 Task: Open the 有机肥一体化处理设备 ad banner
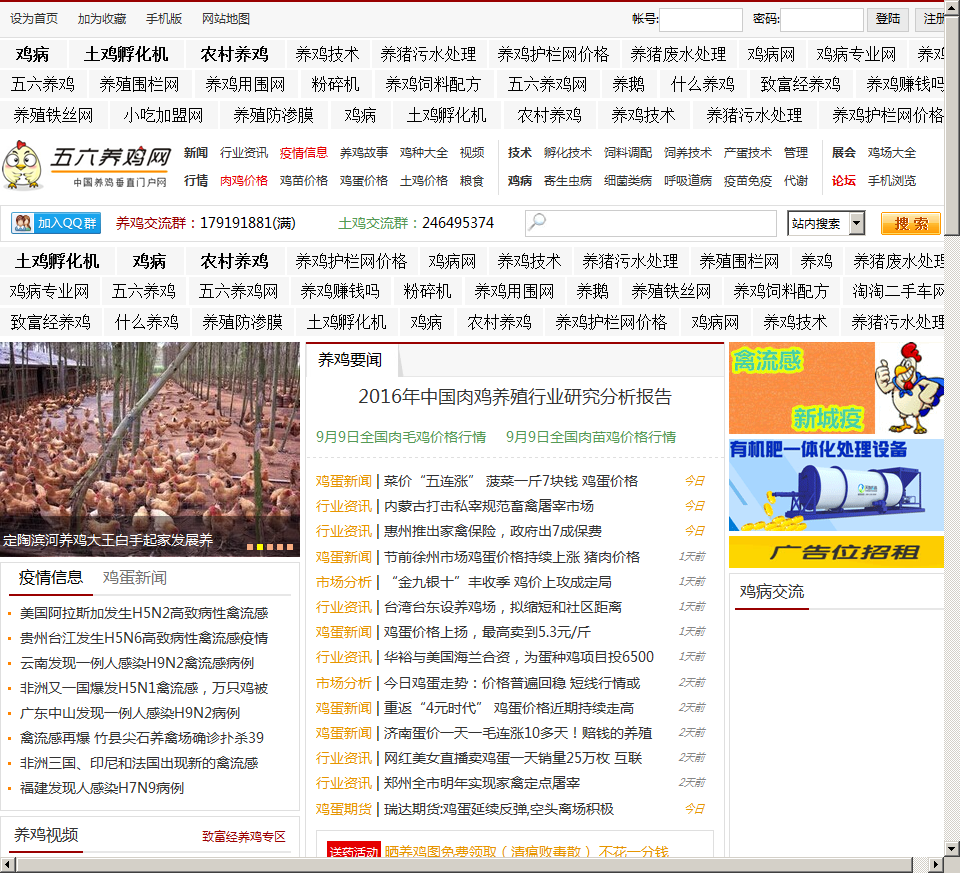point(835,485)
